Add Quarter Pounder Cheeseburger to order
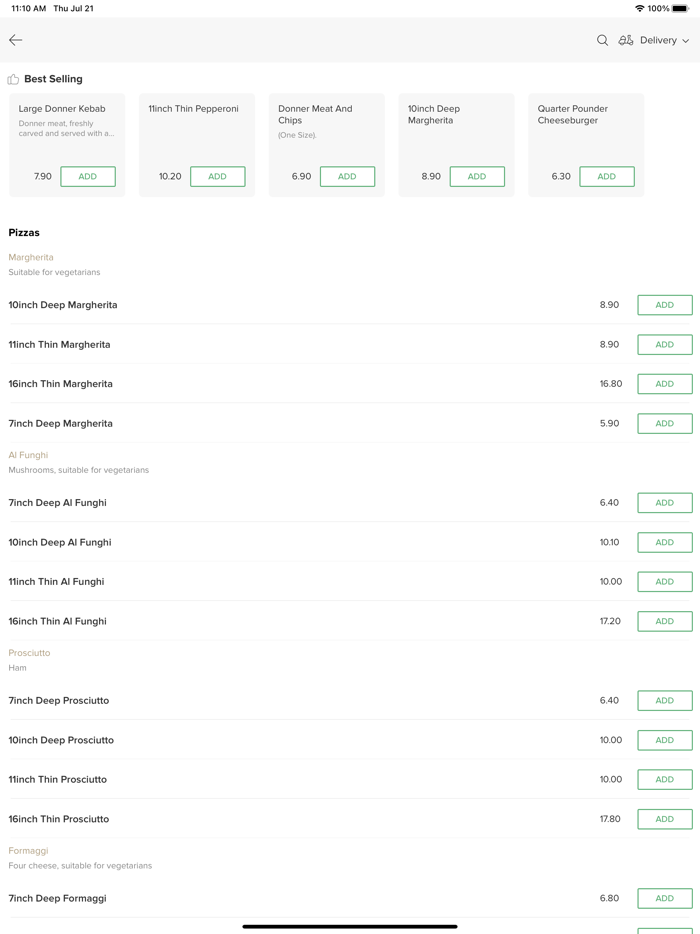The height and width of the screenshot is (934, 700). point(606,177)
